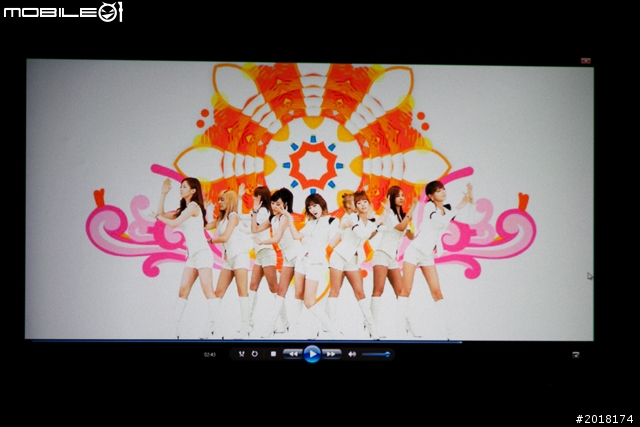Stop video playback

pos(273,354)
